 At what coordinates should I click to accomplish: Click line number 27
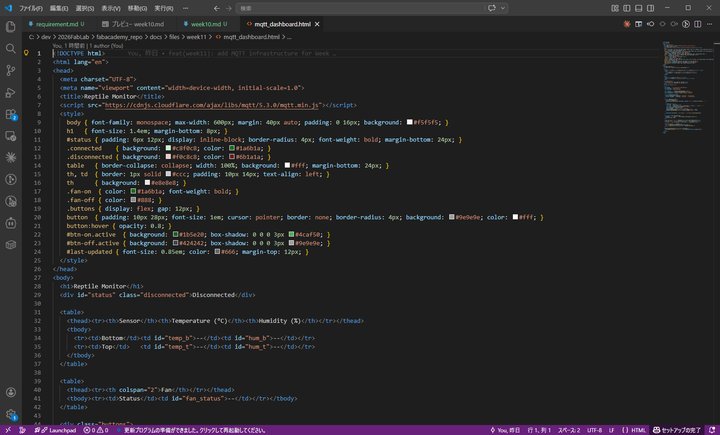pos(37,277)
